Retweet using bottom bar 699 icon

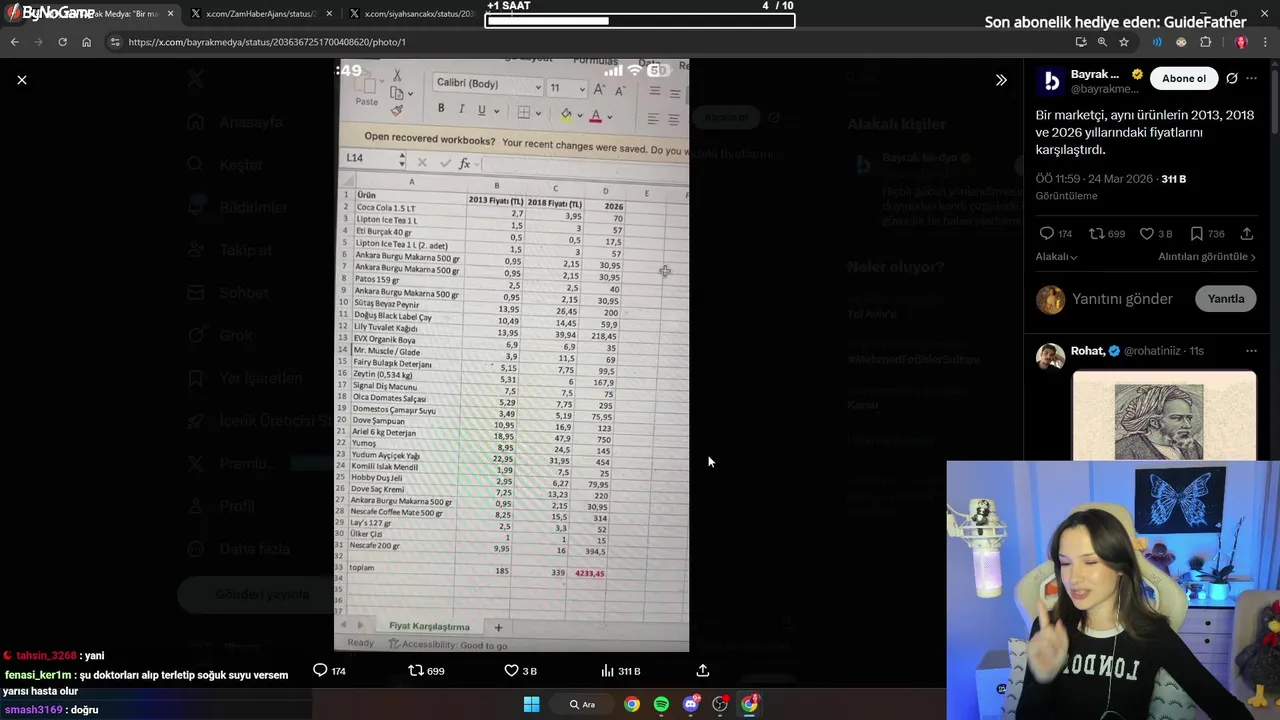click(x=426, y=671)
